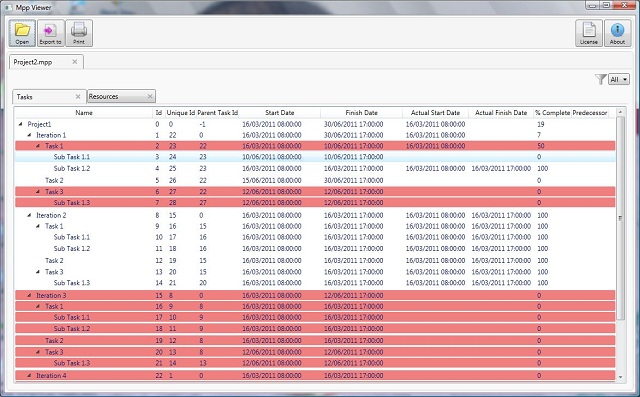Collapse the Iteration 3 node
The width and height of the screenshot is (640, 397).
29,295
